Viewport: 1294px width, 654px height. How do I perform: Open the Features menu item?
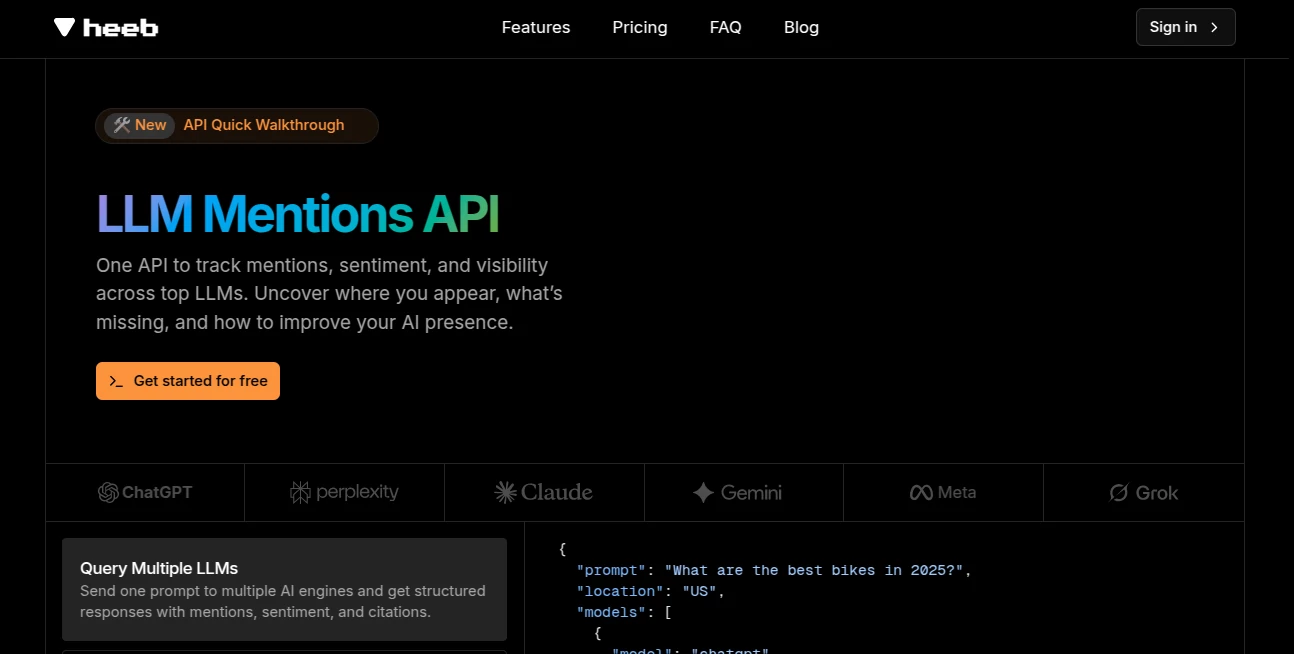[x=536, y=28]
